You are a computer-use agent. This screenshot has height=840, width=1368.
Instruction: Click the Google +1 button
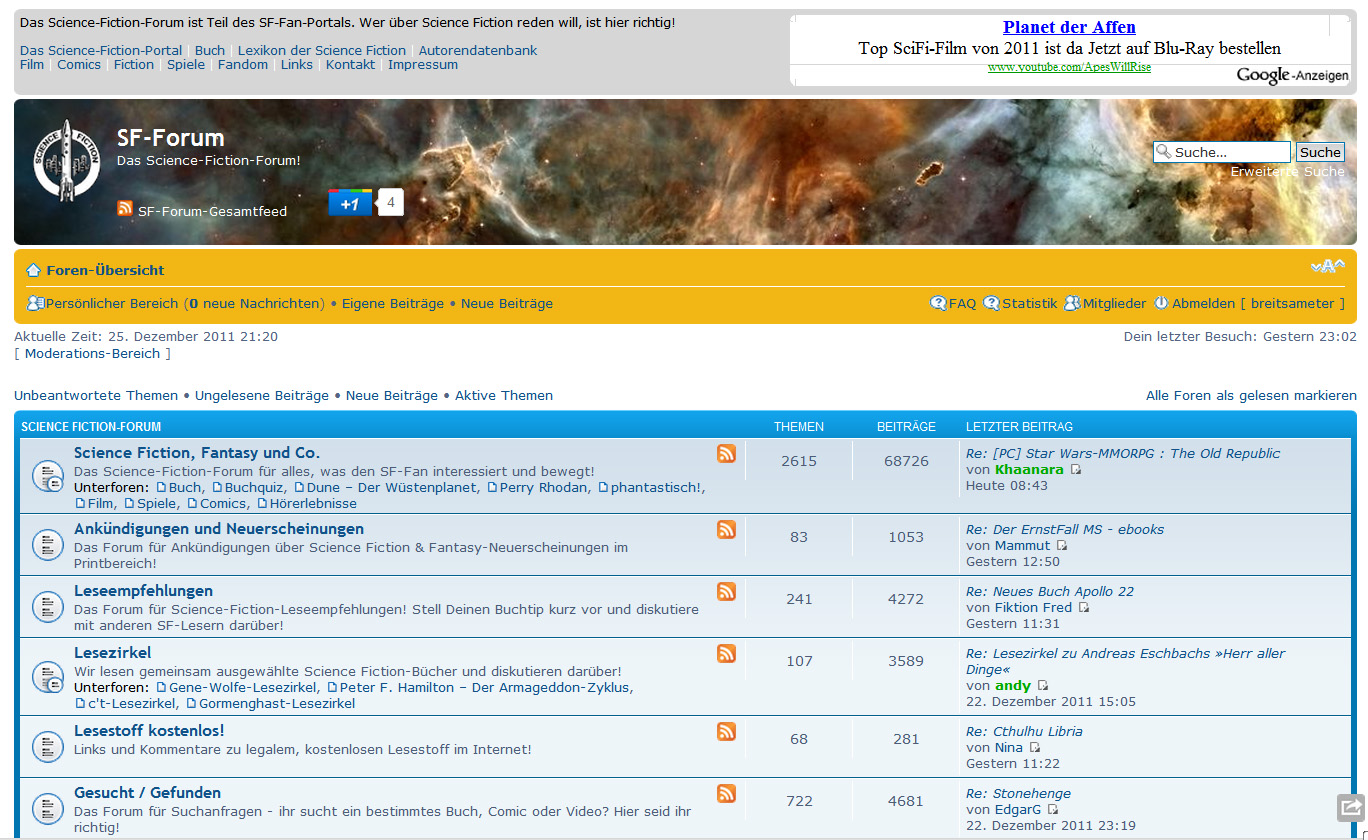[x=350, y=203]
